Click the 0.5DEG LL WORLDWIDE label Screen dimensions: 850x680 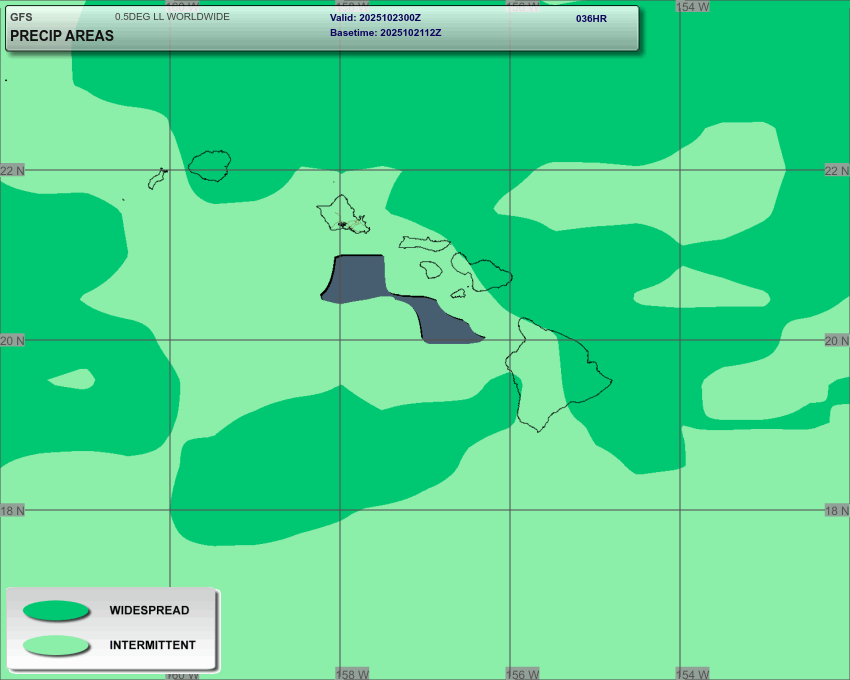172,17
